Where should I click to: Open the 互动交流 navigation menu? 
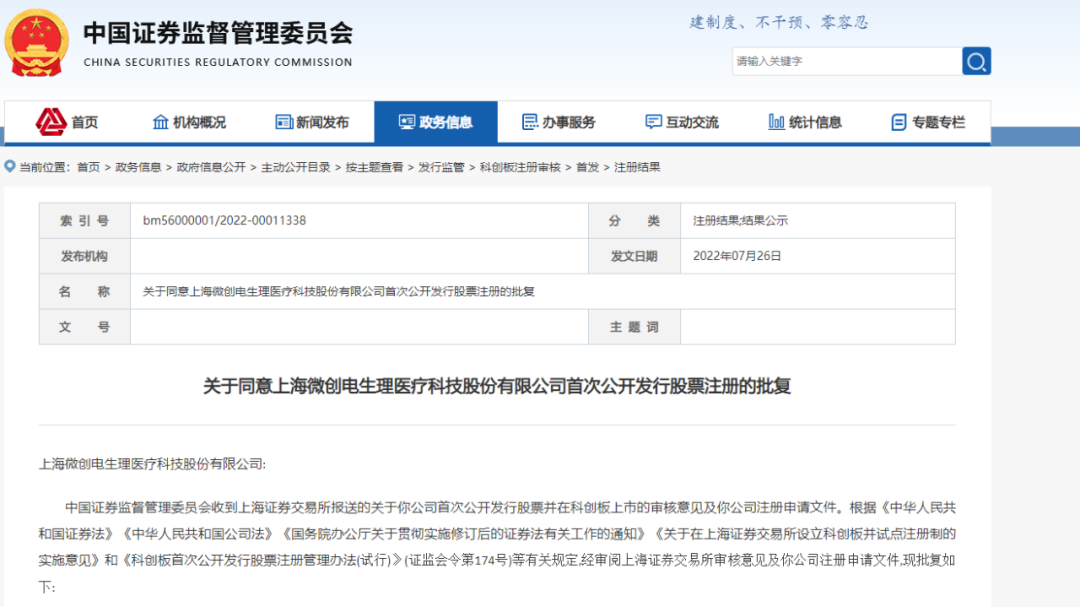click(682, 122)
